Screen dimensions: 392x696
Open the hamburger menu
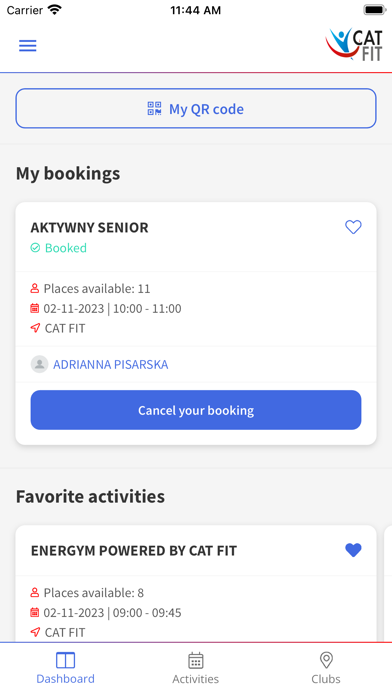point(28,46)
